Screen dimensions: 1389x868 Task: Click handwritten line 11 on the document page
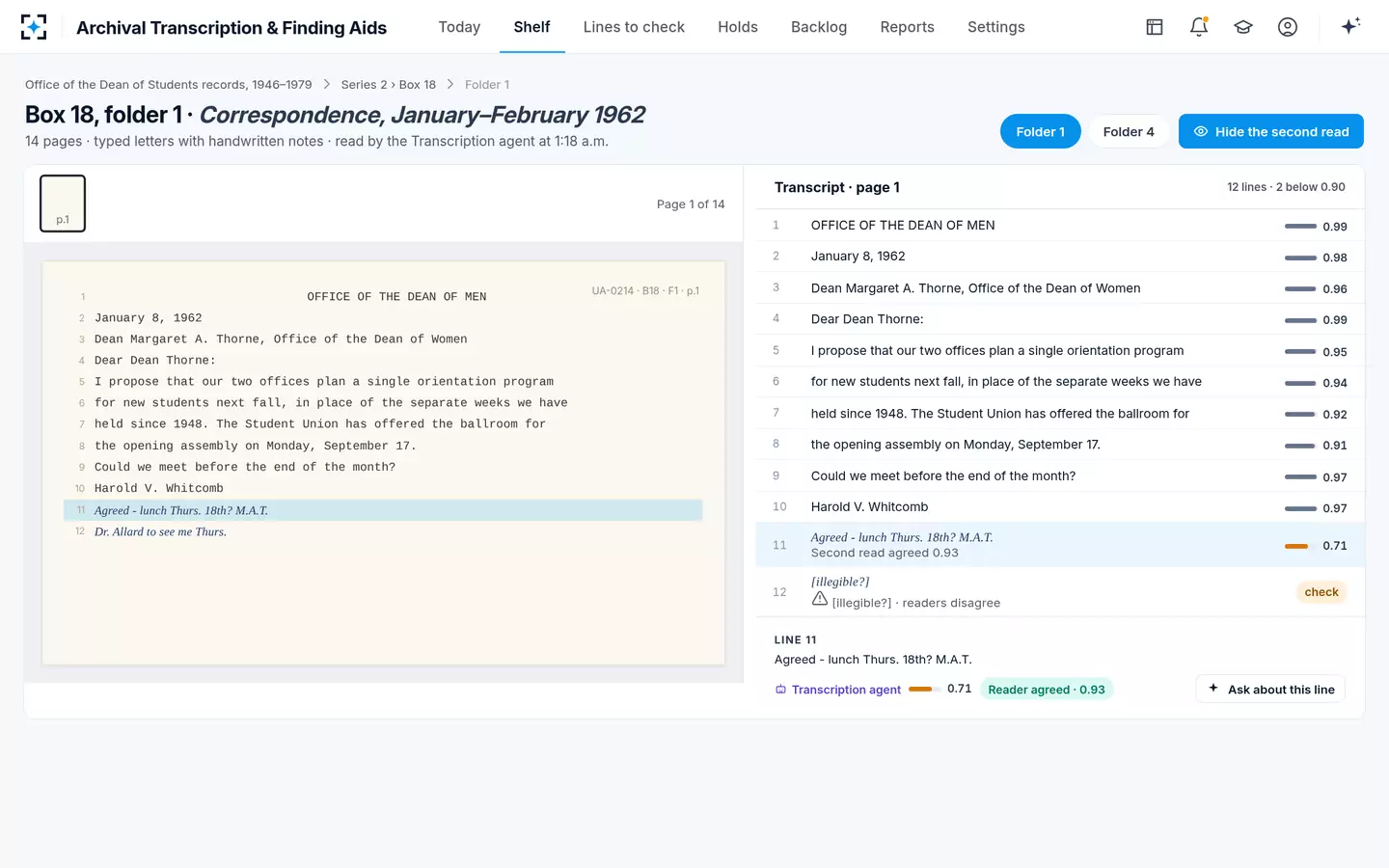point(383,510)
